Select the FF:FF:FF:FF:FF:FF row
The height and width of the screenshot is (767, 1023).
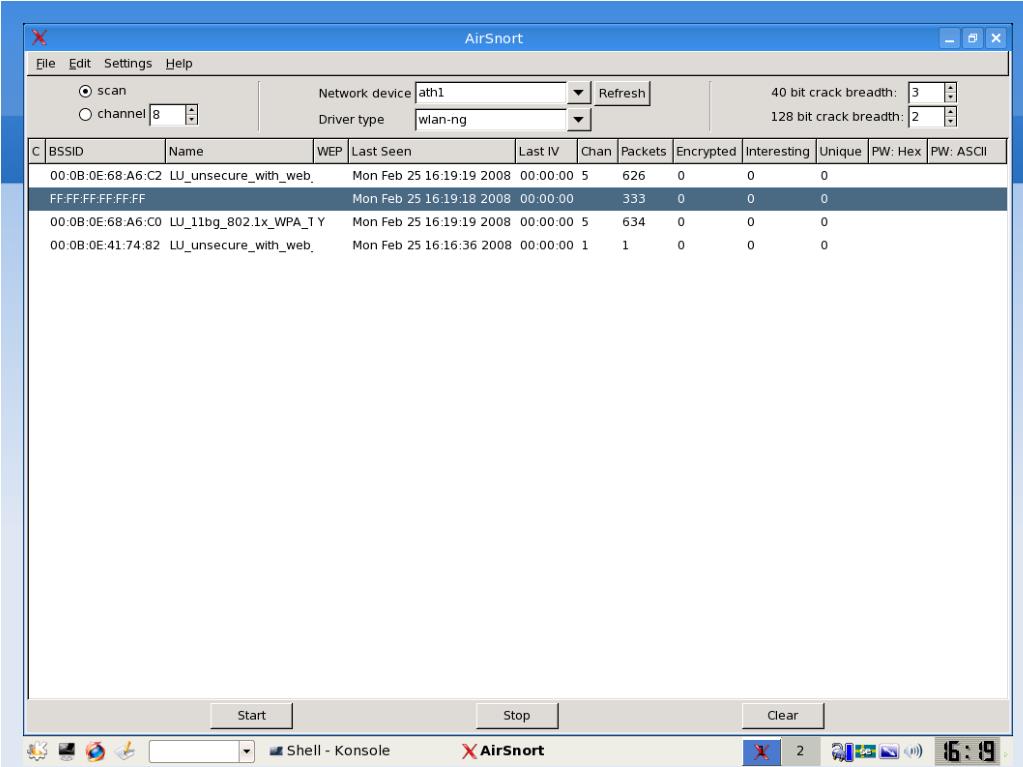point(517,199)
